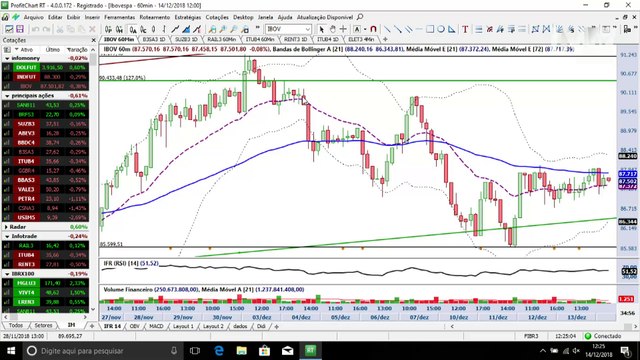Select the arrow cursor tool
Screen dimensions: 640x360
(x=322, y=29)
